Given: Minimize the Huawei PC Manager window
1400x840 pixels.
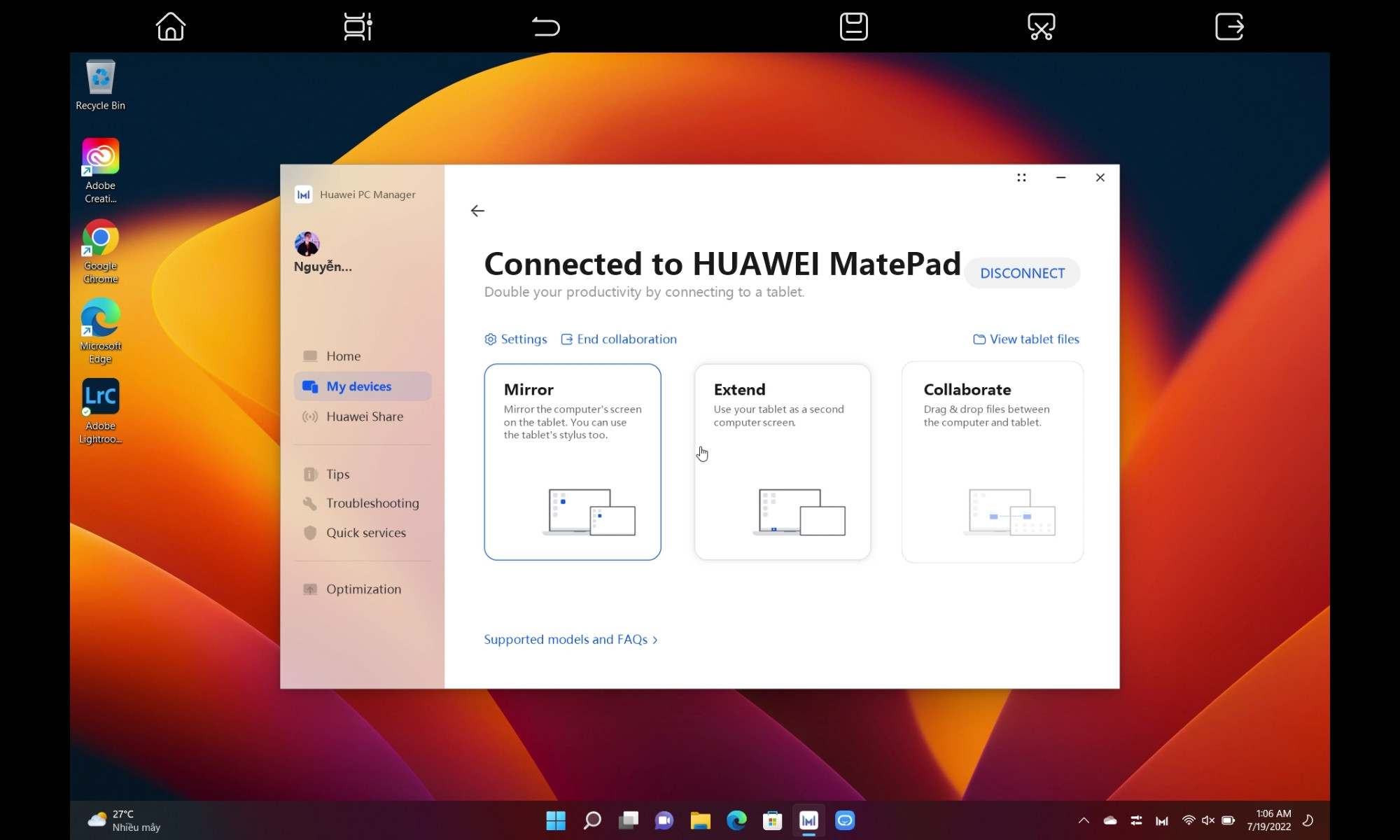Looking at the screenshot, I should pyautogui.click(x=1060, y=178).
